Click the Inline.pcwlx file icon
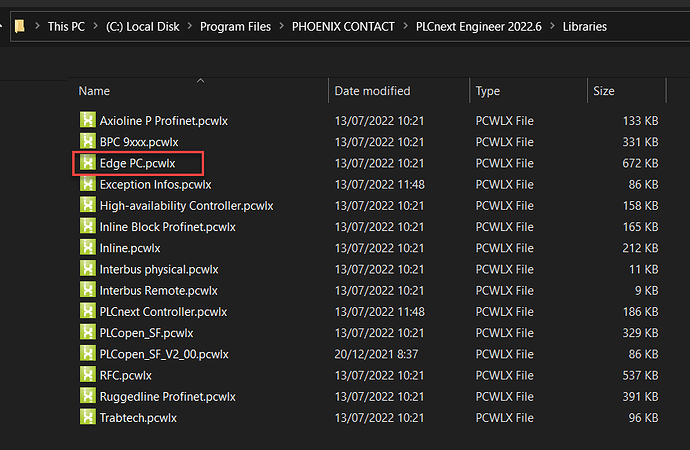 pyautogui.click(x=88, y=247)
